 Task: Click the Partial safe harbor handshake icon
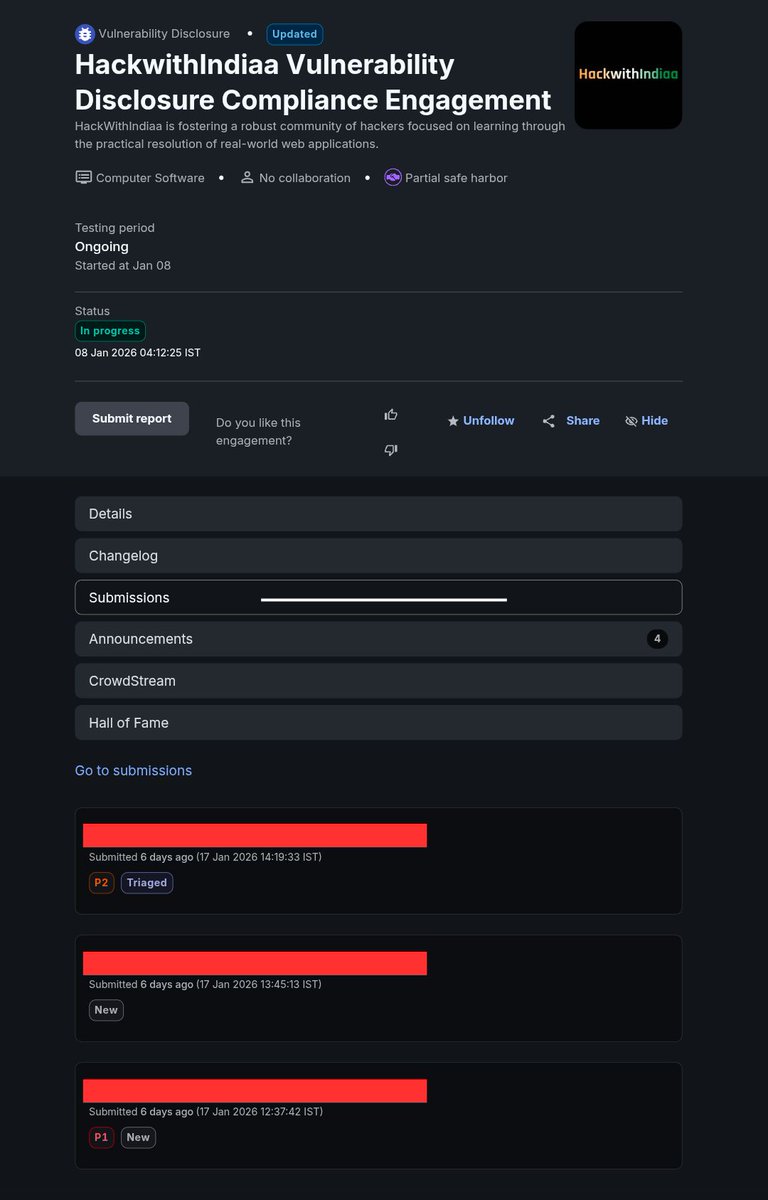coord(393,178)
